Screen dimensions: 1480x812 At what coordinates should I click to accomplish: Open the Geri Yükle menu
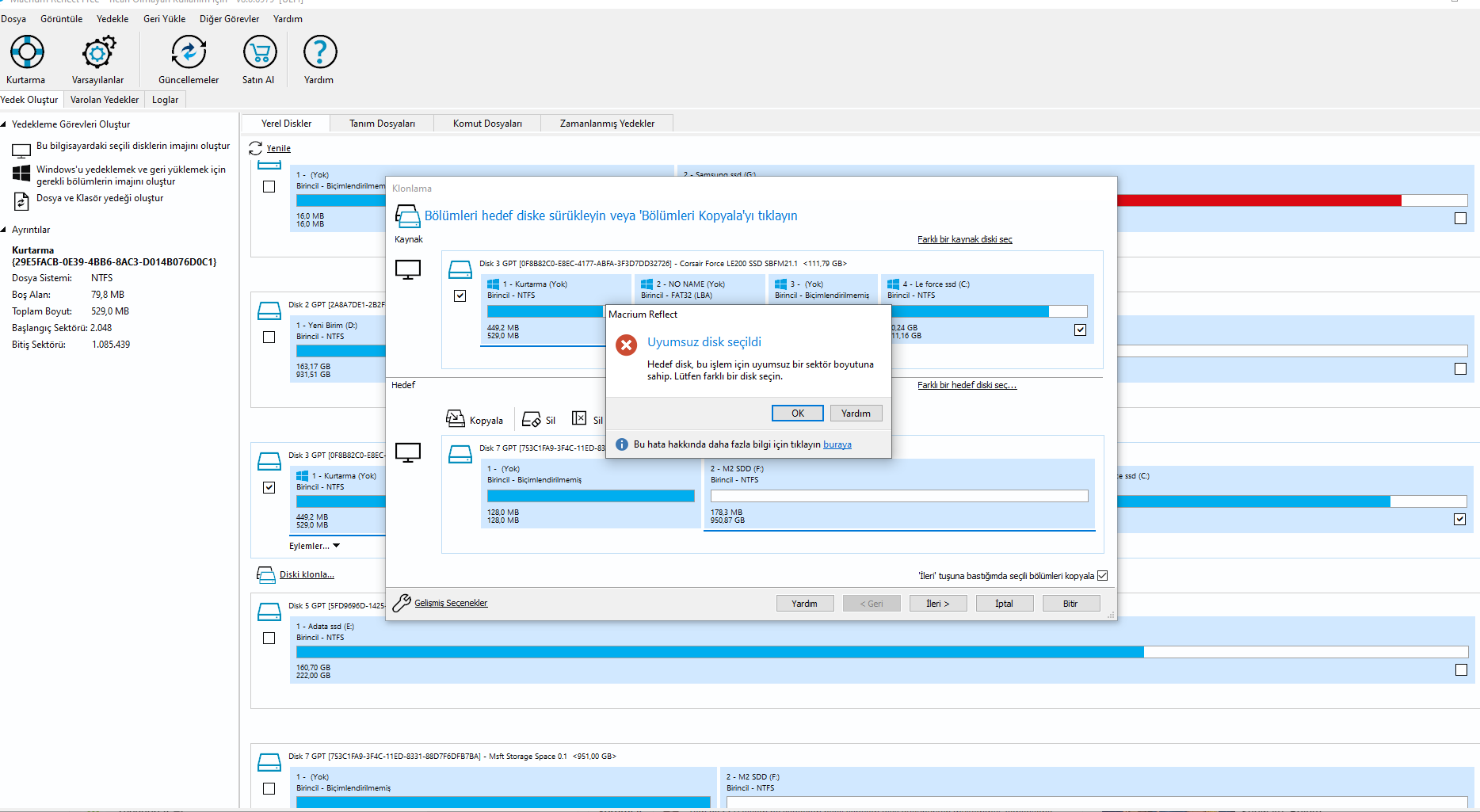165,19
